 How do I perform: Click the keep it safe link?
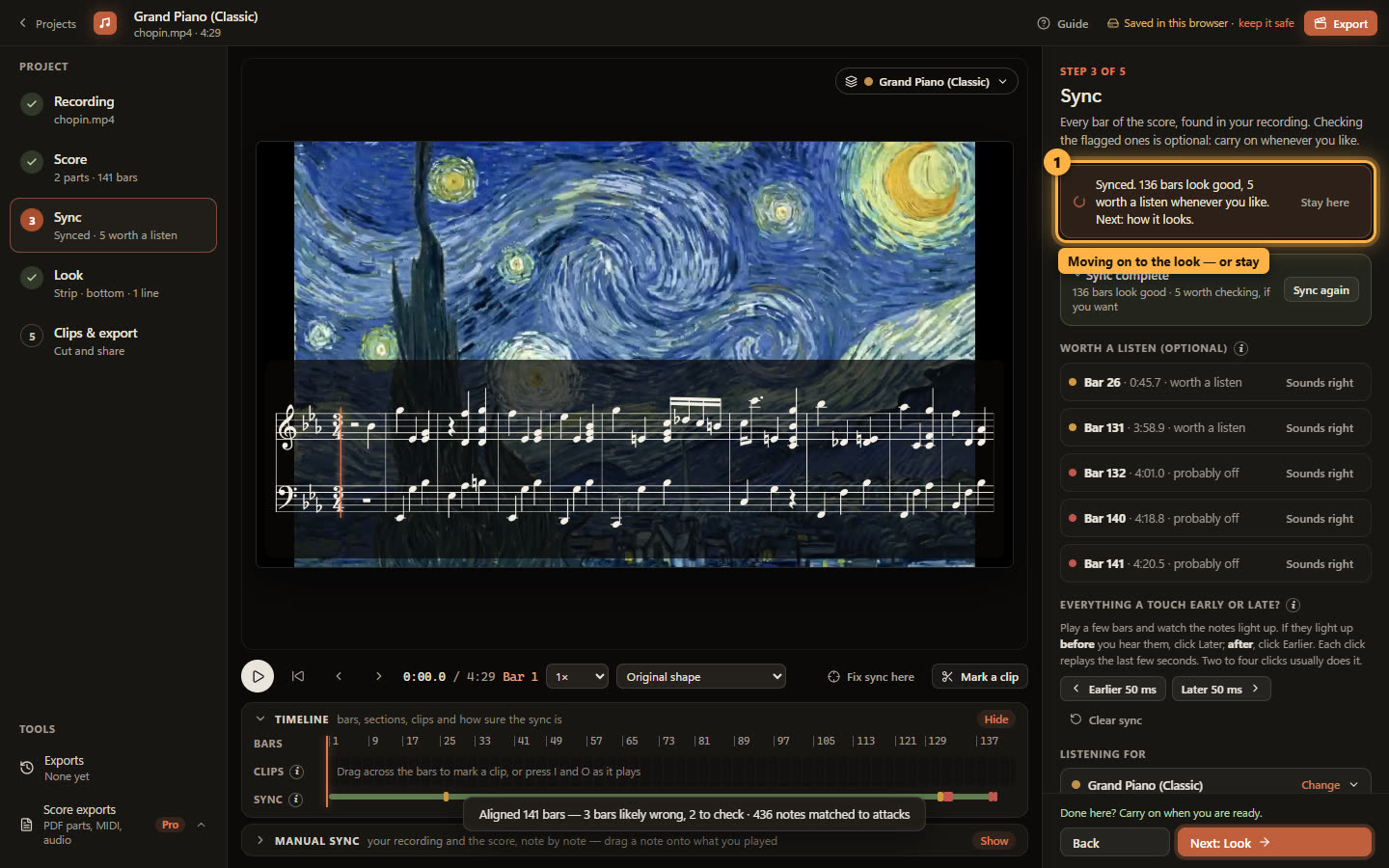(x=1266, y=23)
